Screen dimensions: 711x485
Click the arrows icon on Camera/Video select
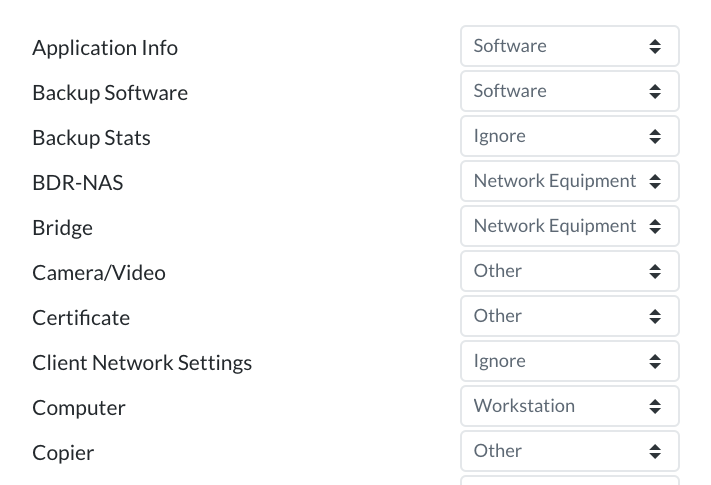pos(655,271)
